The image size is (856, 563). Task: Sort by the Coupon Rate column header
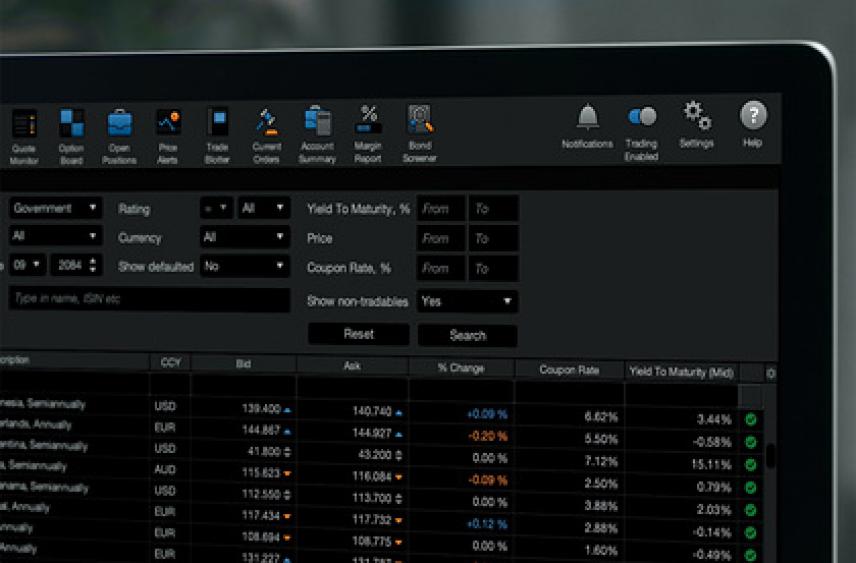(x=569, y=370)
